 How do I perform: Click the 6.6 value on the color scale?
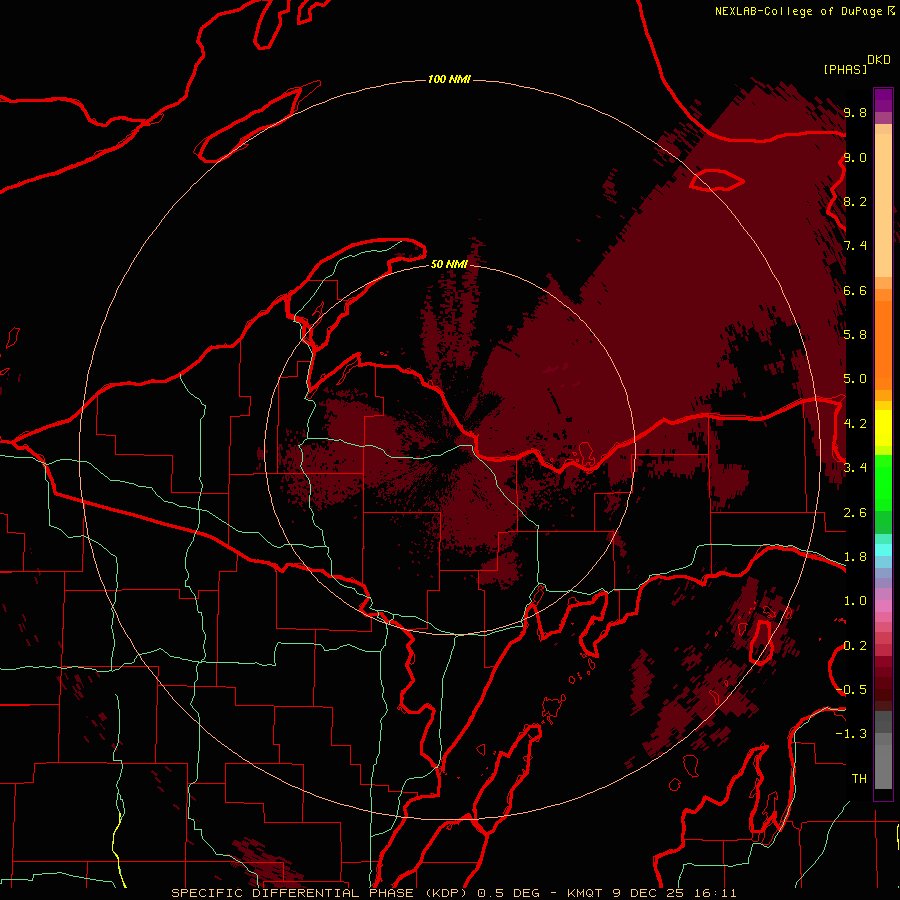[x=855, y=290]
